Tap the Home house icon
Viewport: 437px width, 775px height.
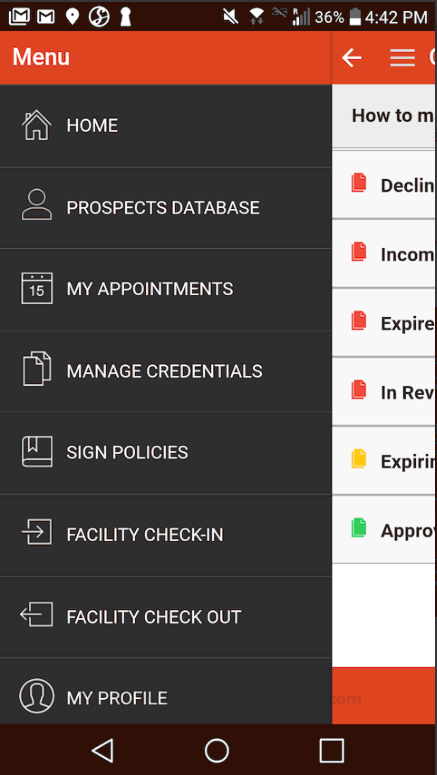tap(37, 125)
